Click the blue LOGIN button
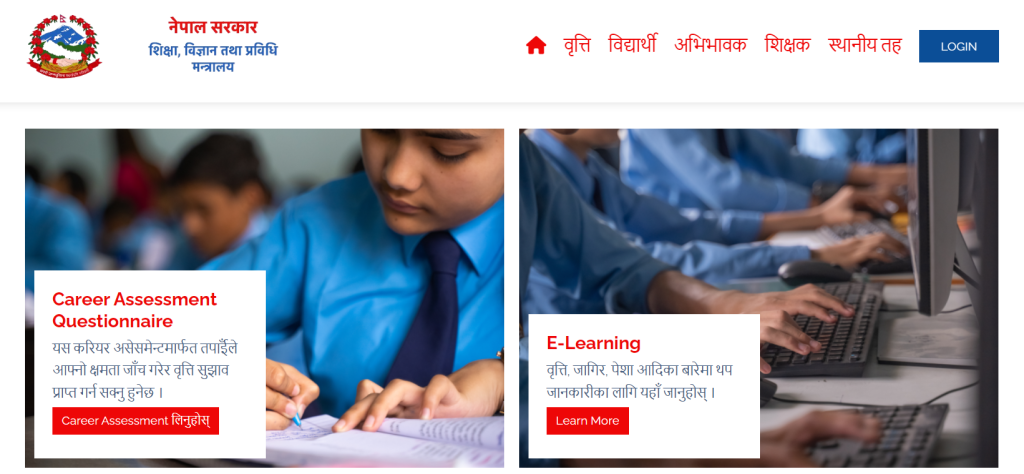1024x474 pixels. pyautogui.click(x=959, y=46)
